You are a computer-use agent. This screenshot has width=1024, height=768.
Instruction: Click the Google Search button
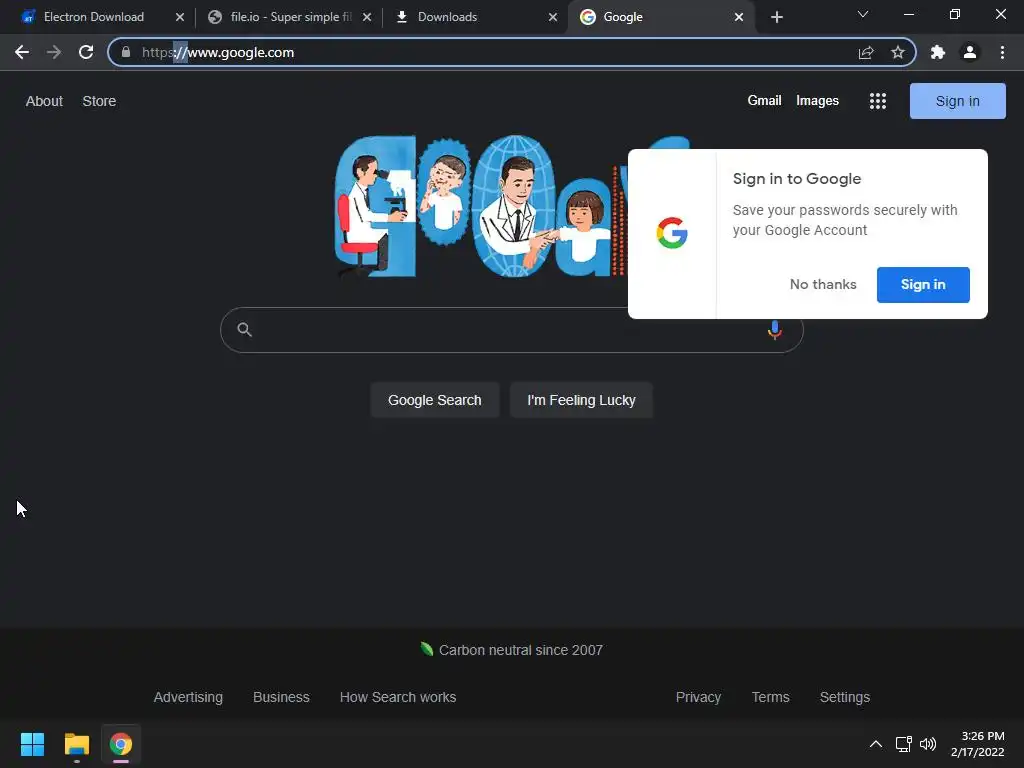[x=434, y=400]
